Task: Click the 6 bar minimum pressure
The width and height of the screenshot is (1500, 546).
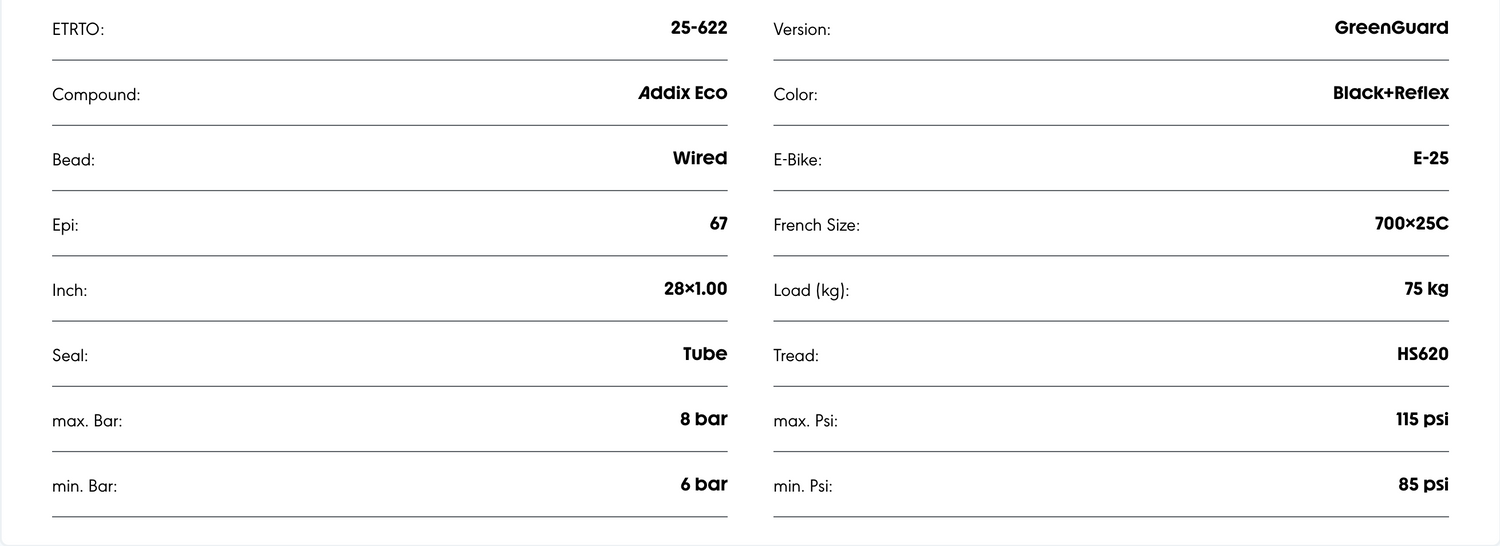Action: [x=703, y=484]
